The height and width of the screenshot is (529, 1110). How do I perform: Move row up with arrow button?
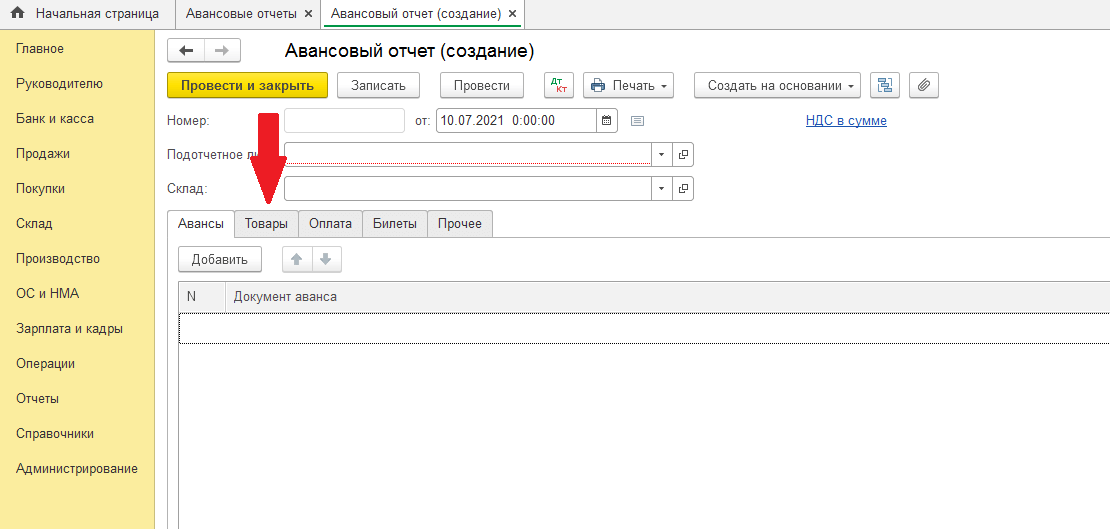coord(296,260)
